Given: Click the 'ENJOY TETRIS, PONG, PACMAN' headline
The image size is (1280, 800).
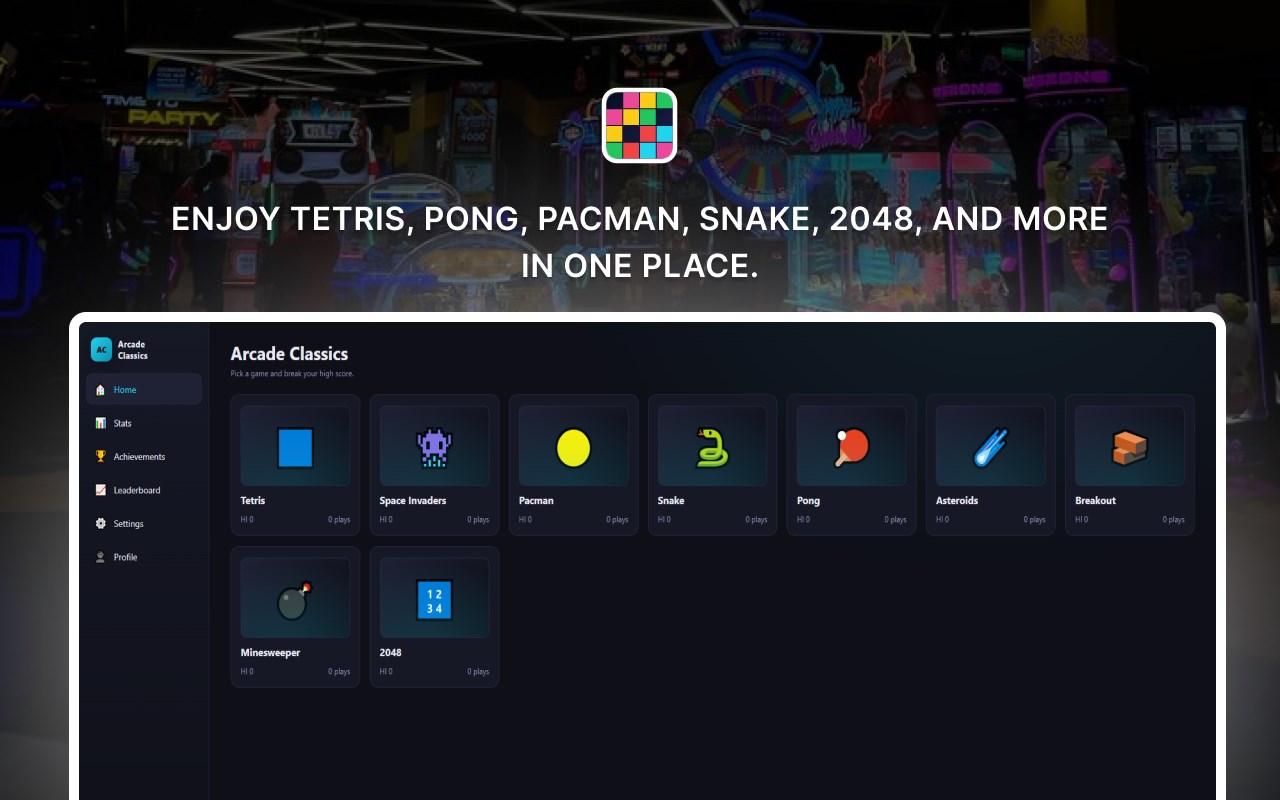Looking at the screenshot, I should (639, 242).
